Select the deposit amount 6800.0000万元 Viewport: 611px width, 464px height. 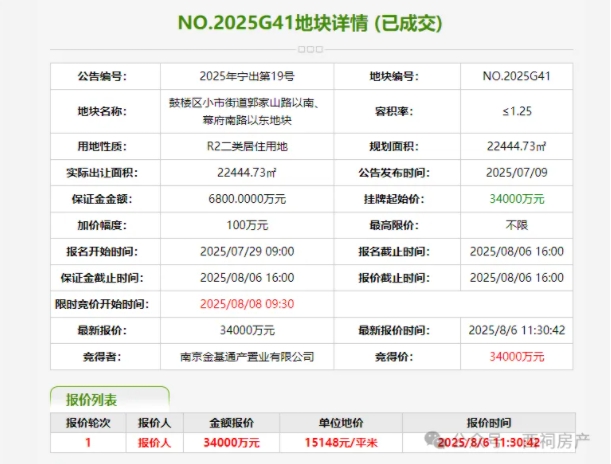click(x=247, y=198)
